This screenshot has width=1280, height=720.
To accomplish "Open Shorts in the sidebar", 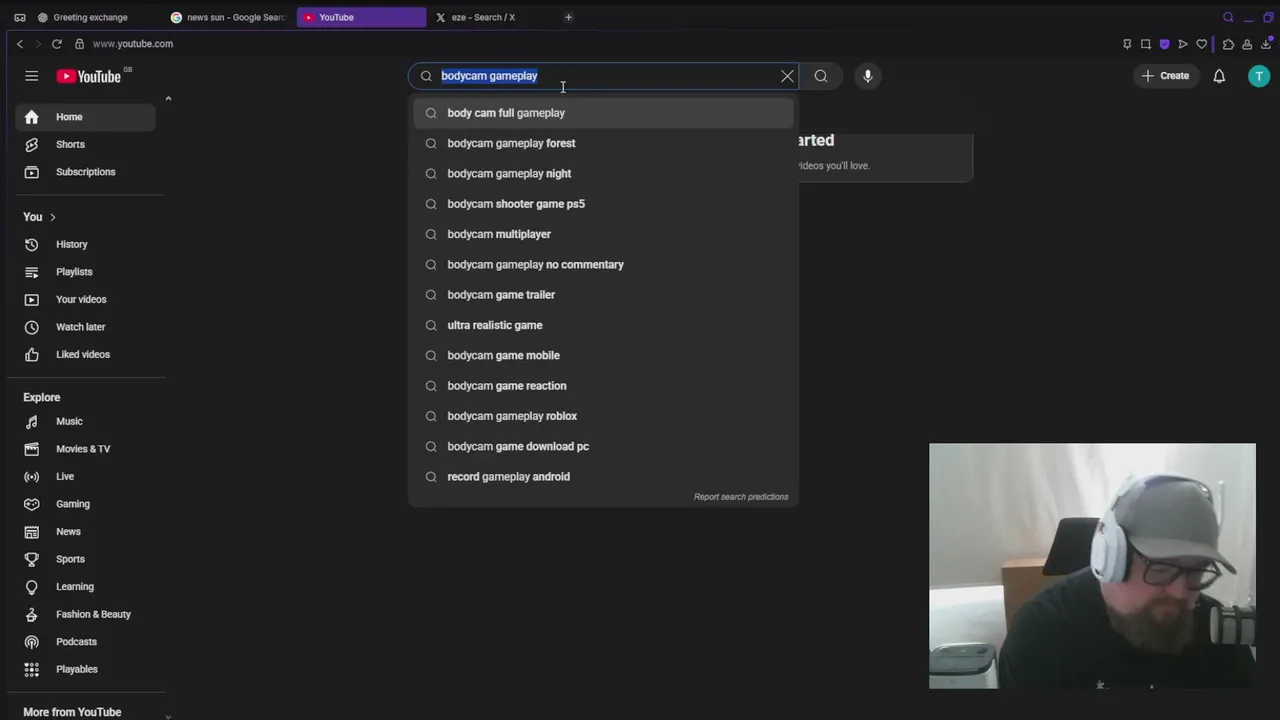I will pos(85,144).
